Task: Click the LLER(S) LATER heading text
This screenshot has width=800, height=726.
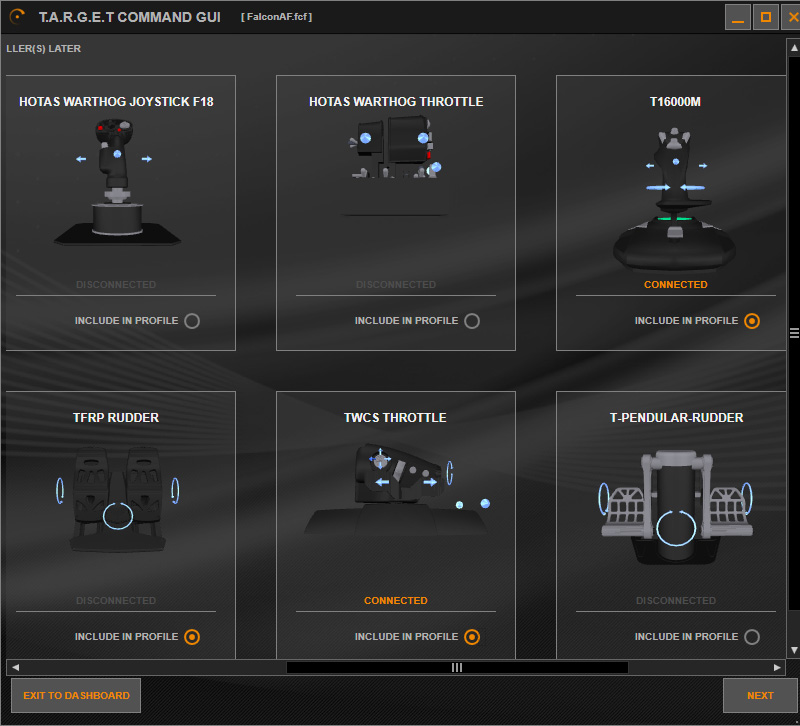Action: (x=43, y=48)
